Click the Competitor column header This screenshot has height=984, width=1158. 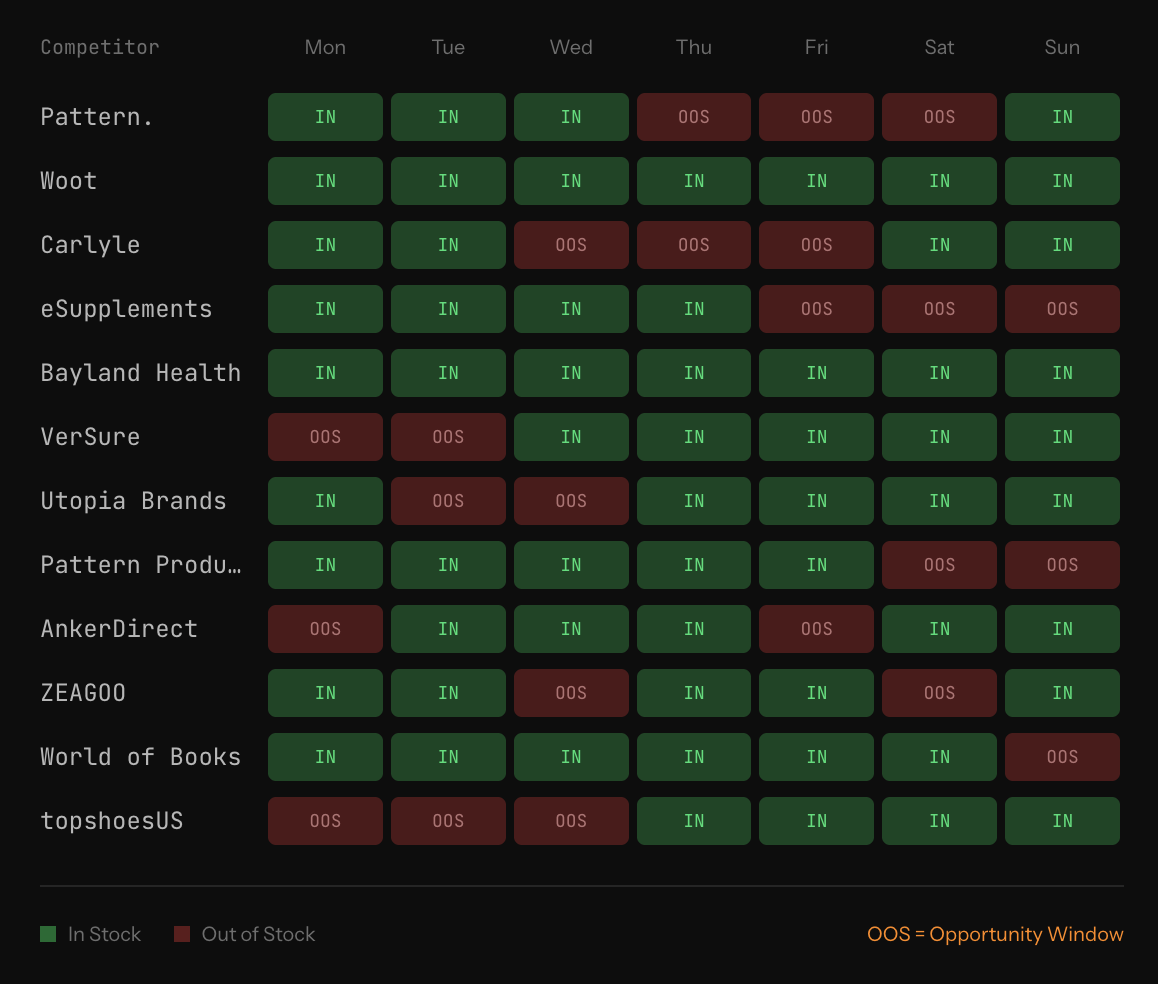[x=100, y=47]
